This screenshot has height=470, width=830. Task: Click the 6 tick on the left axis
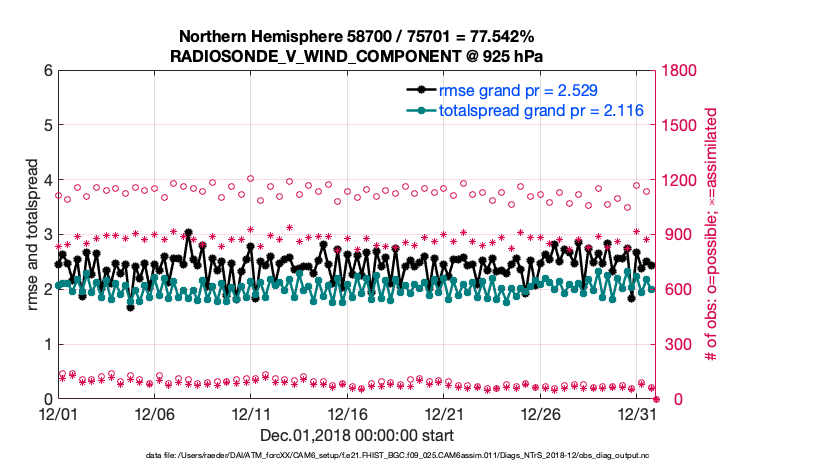click(47, 71)
